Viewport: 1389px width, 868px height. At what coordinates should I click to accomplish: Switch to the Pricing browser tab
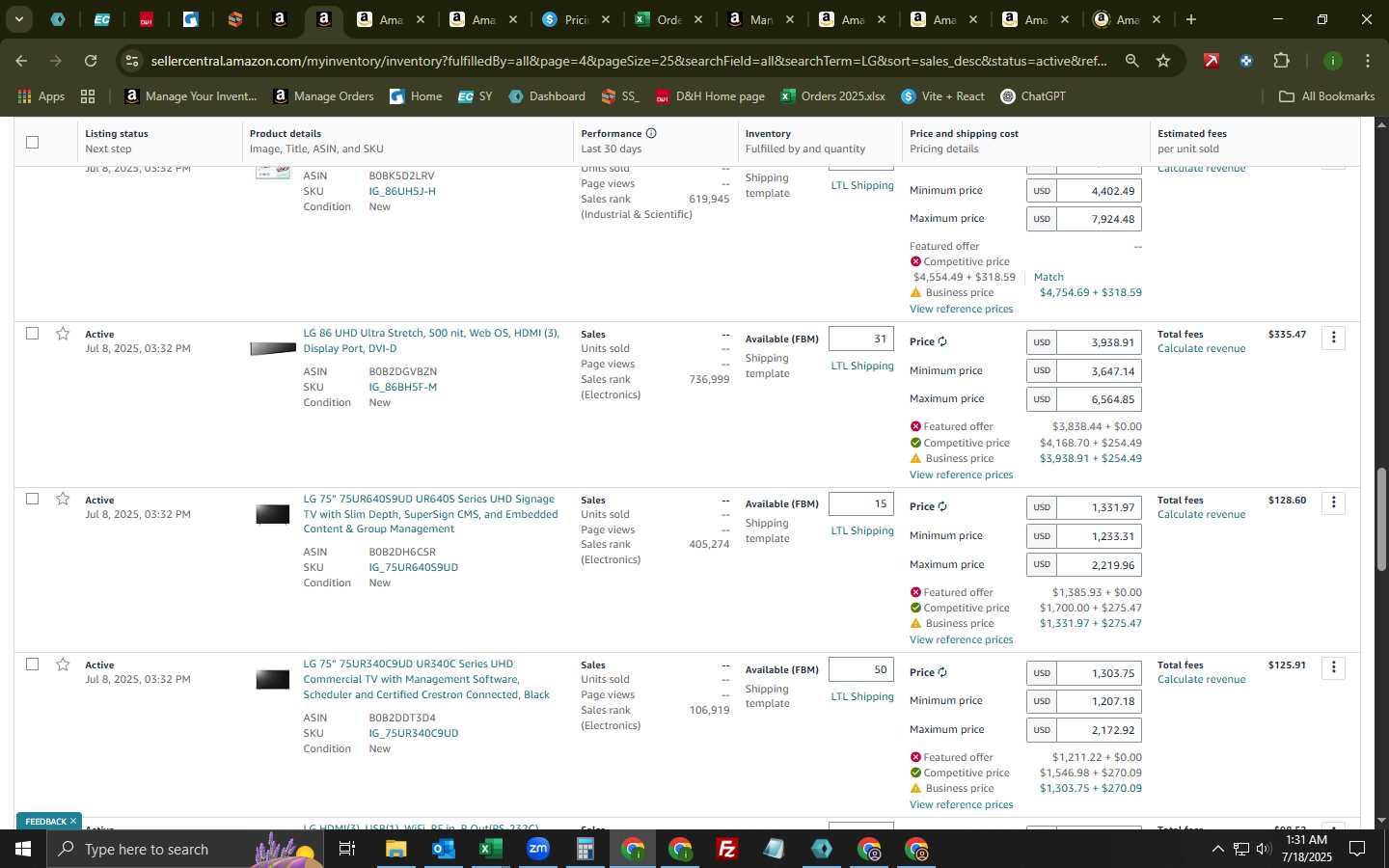click(x=576, y=19)
